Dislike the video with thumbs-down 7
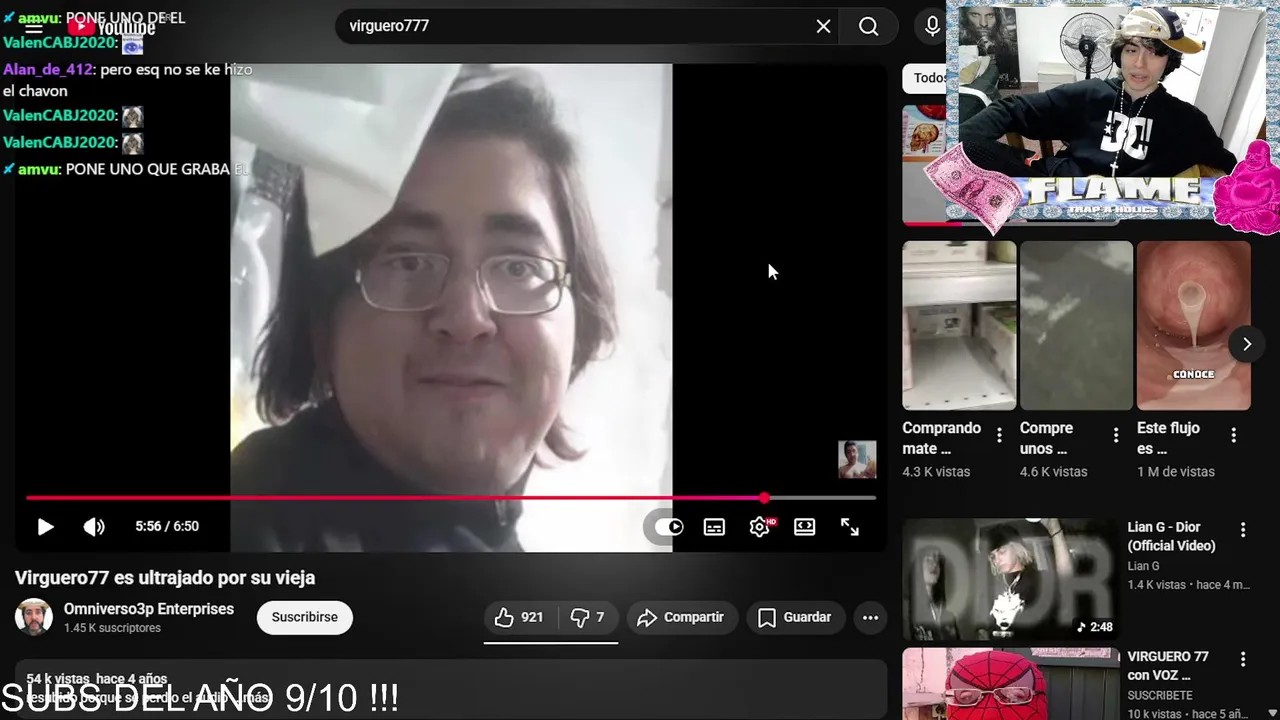The height and width of the screenshot is (720, 1280). (x=587, y=617)
